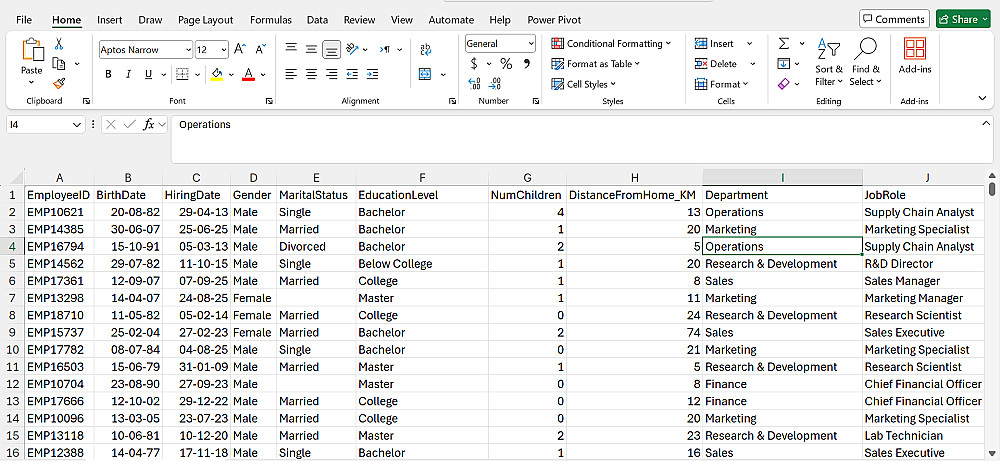The width and height of the screenshot is (1000, 461).
Task: Expand the Paste options arrow
Action: pos(31,83)
